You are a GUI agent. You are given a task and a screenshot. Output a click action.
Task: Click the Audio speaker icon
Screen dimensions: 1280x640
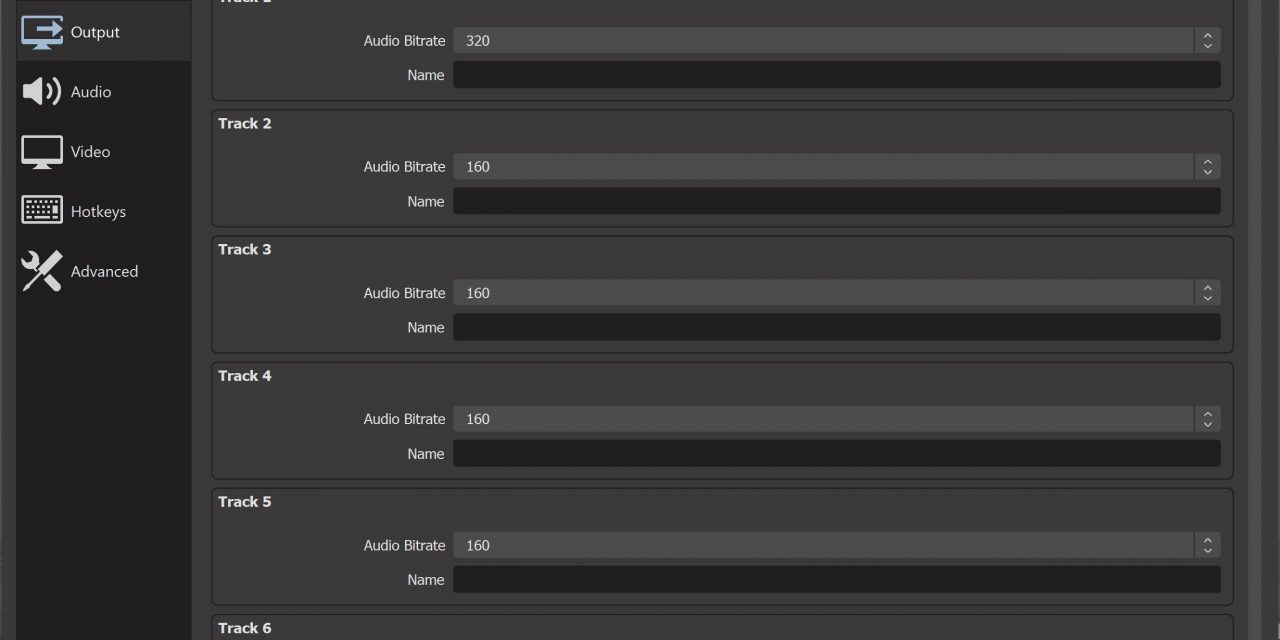click(x=42, y=92)
